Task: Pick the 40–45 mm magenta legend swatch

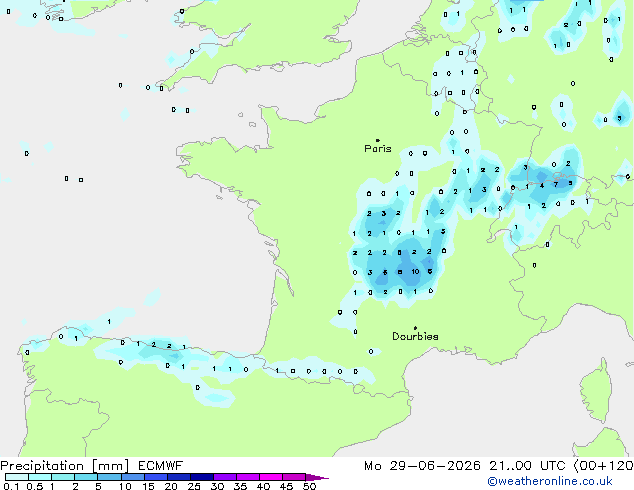Action: click(271, 477)
